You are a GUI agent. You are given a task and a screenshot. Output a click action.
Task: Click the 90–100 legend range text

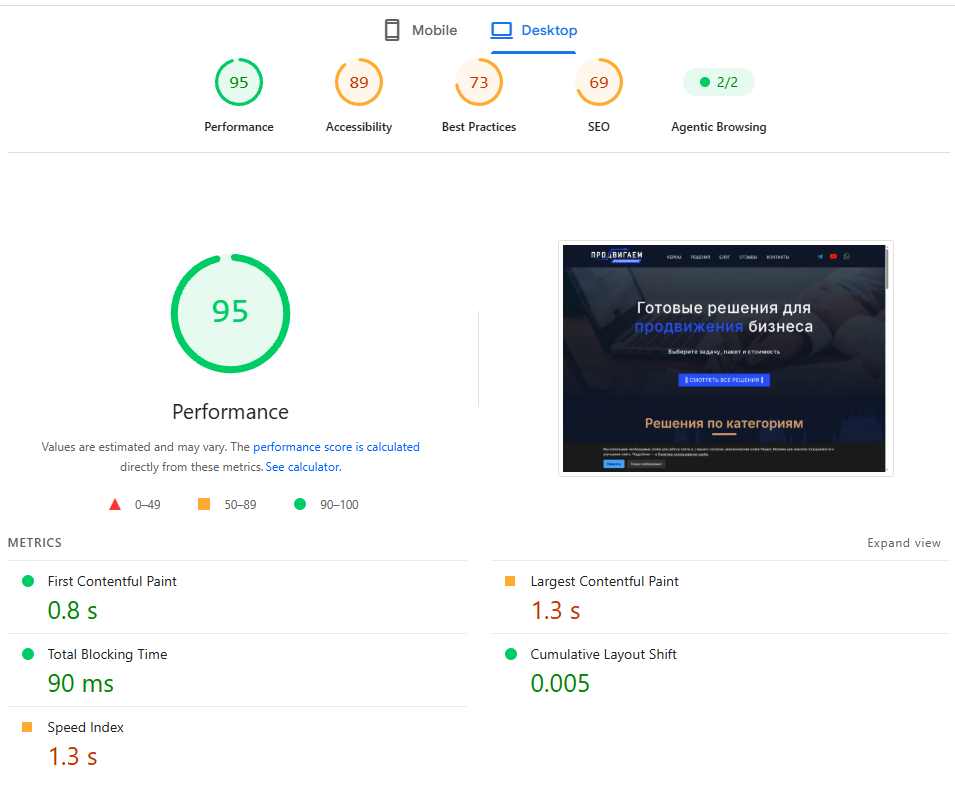[339, 504]
